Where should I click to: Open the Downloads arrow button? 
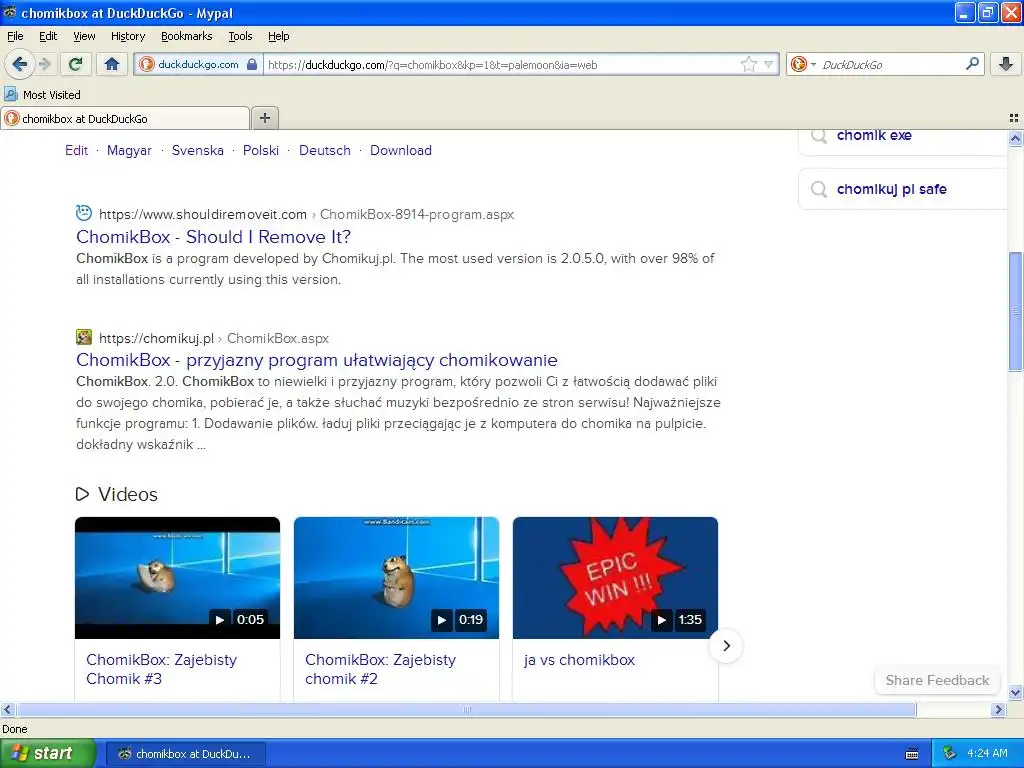[1006, 64]
